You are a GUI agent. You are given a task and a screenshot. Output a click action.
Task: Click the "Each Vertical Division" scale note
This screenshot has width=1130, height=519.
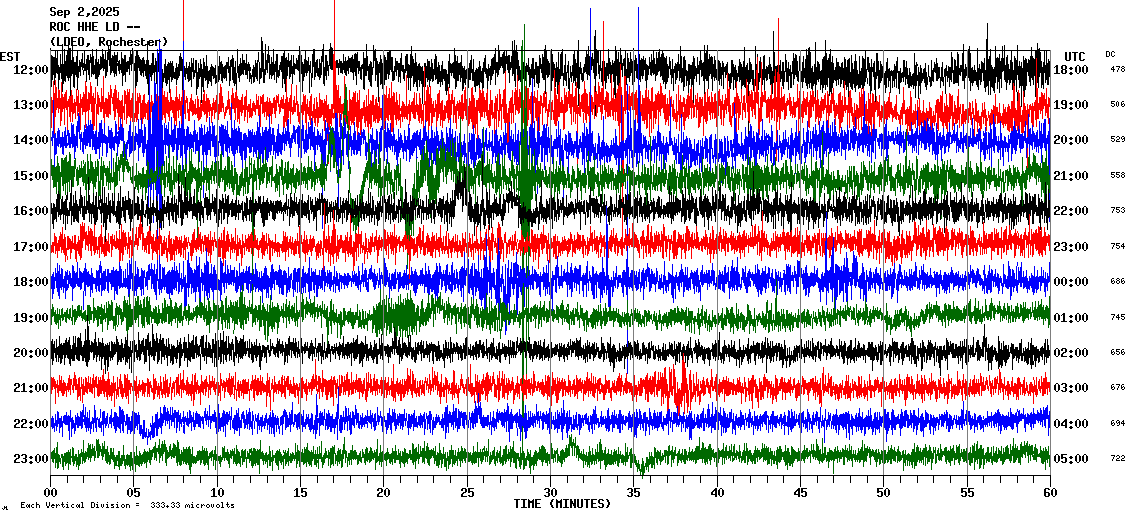(x=127, y=505)
